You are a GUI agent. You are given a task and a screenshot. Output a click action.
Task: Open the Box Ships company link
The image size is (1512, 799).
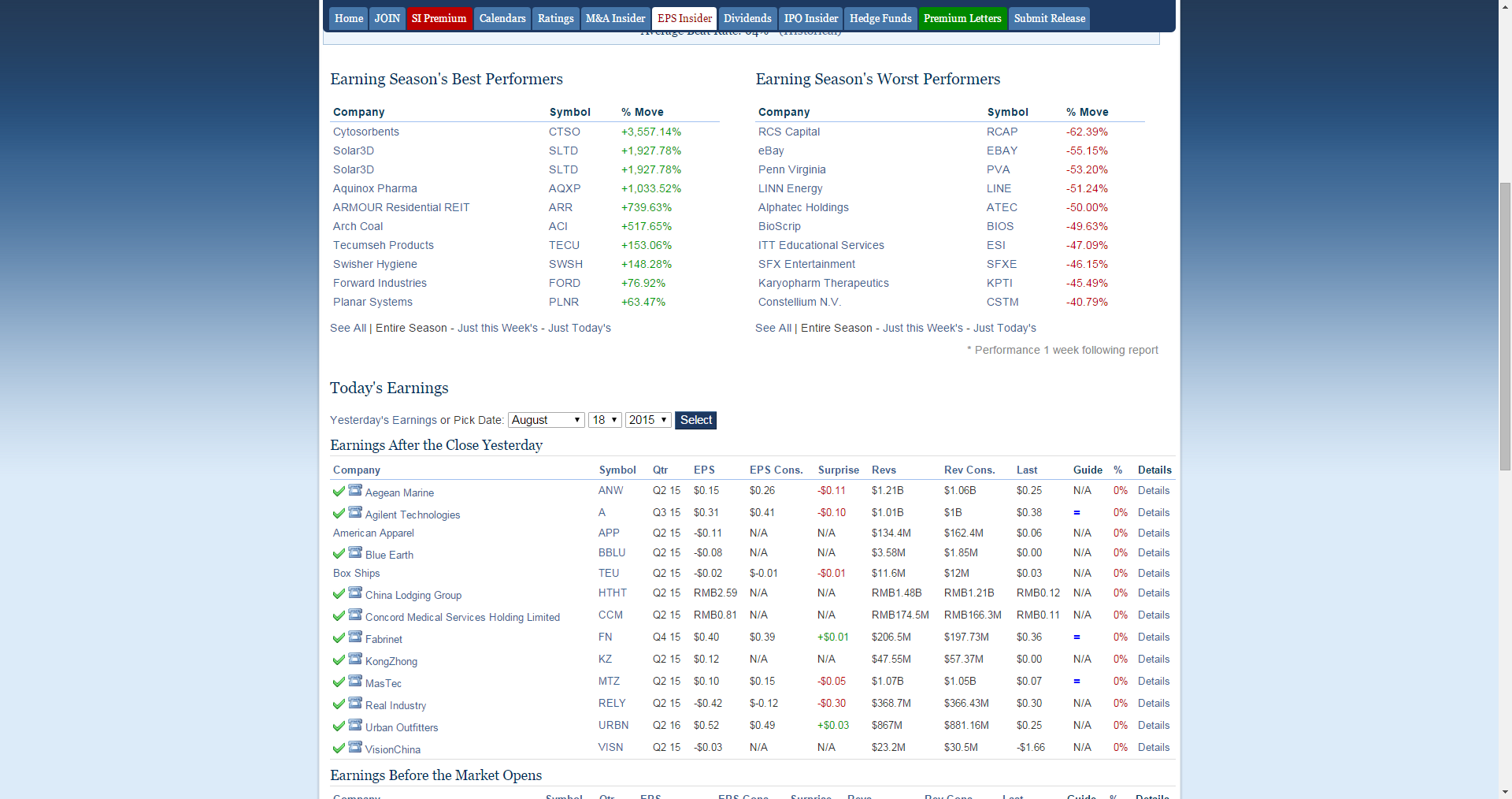click(x=356, y=573)
